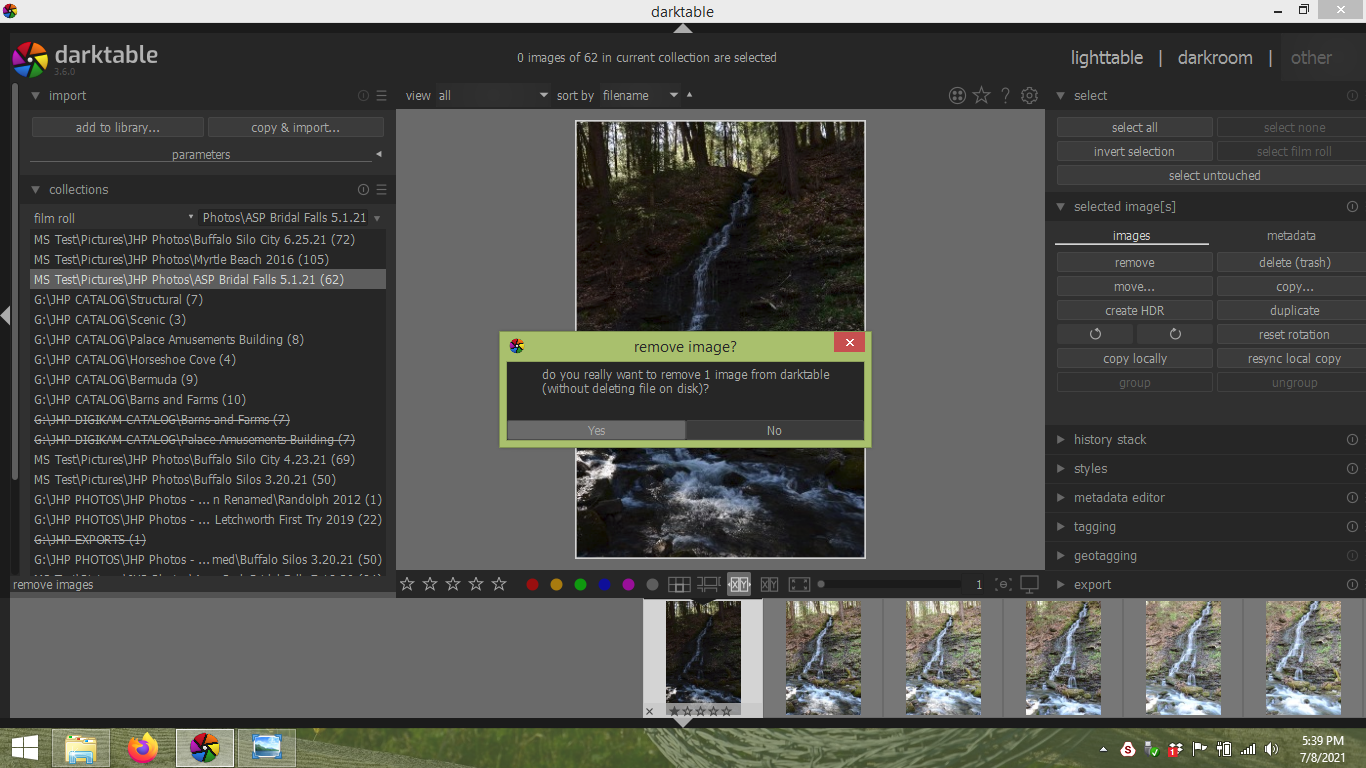Click info icon in the export header
This screenshot has width=1366, height=768.
point(1352,585)
